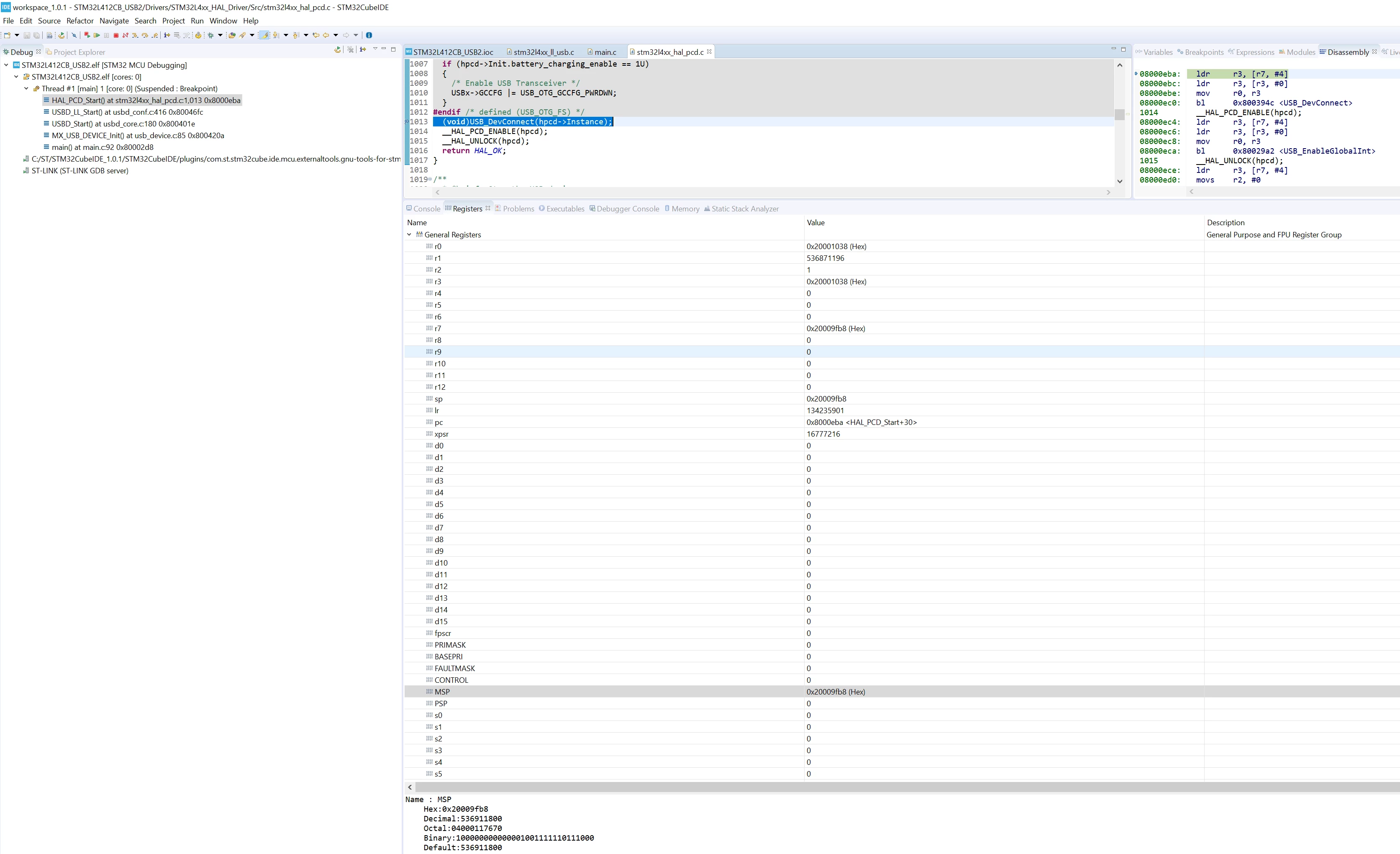Select the pc register row
This screenshot has height=854, width=1400.
[x=902, y=422]
